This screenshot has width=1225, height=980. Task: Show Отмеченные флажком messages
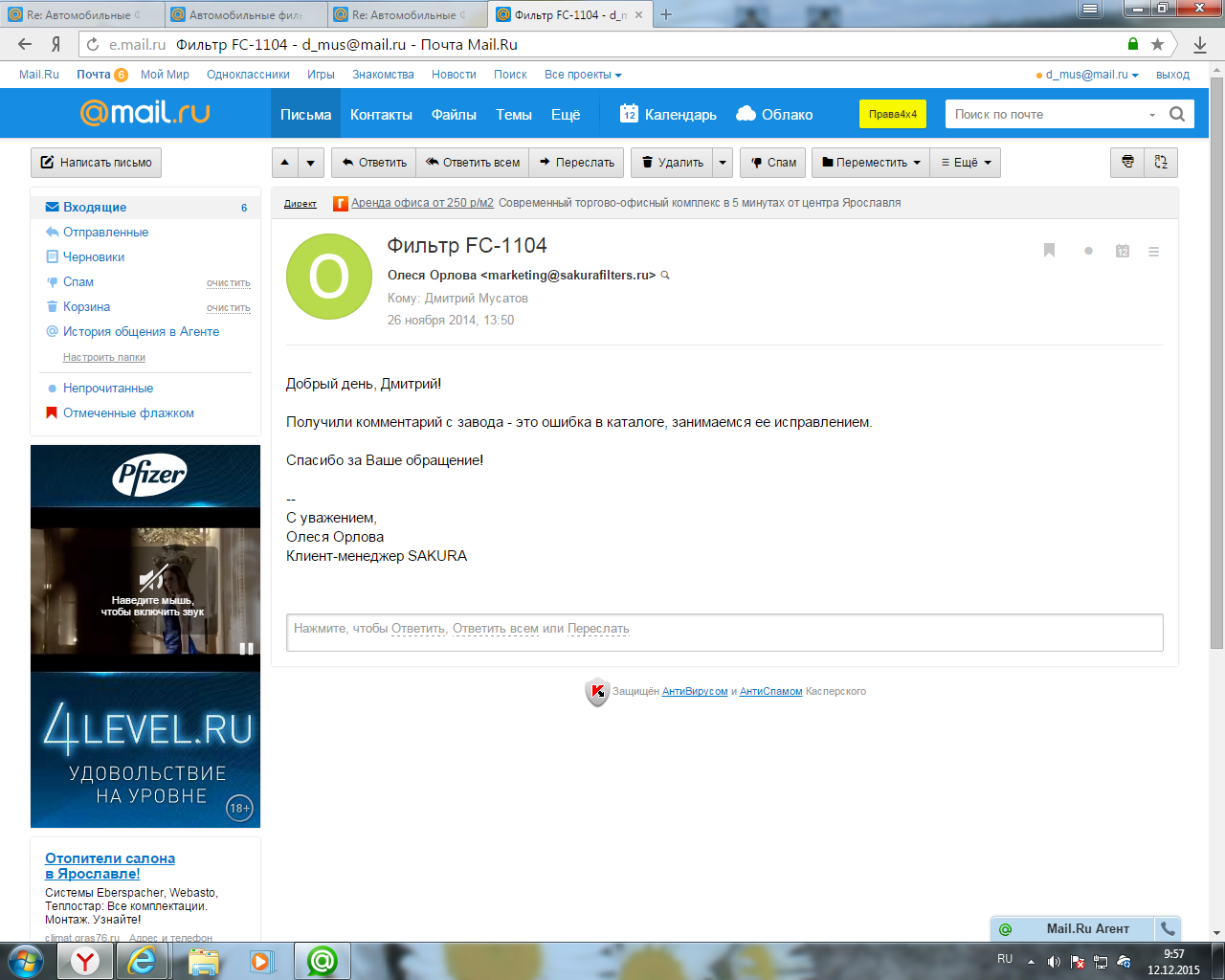128,412
